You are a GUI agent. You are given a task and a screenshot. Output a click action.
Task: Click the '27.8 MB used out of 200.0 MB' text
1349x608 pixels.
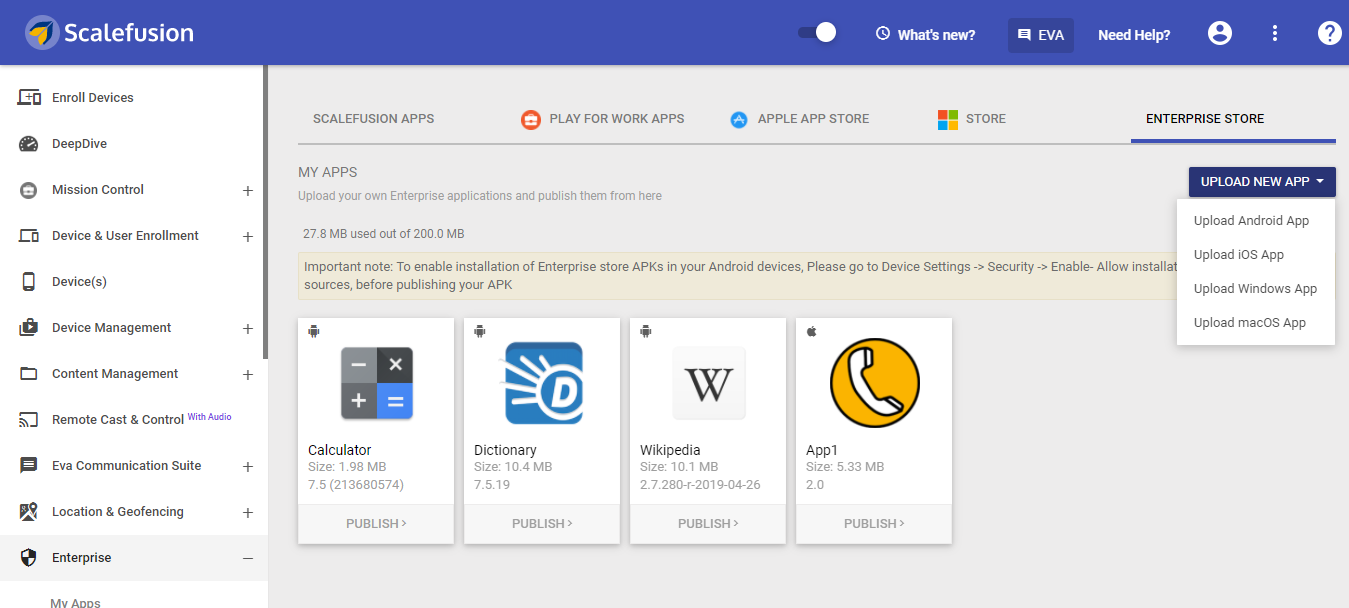(x=384, y=234)
